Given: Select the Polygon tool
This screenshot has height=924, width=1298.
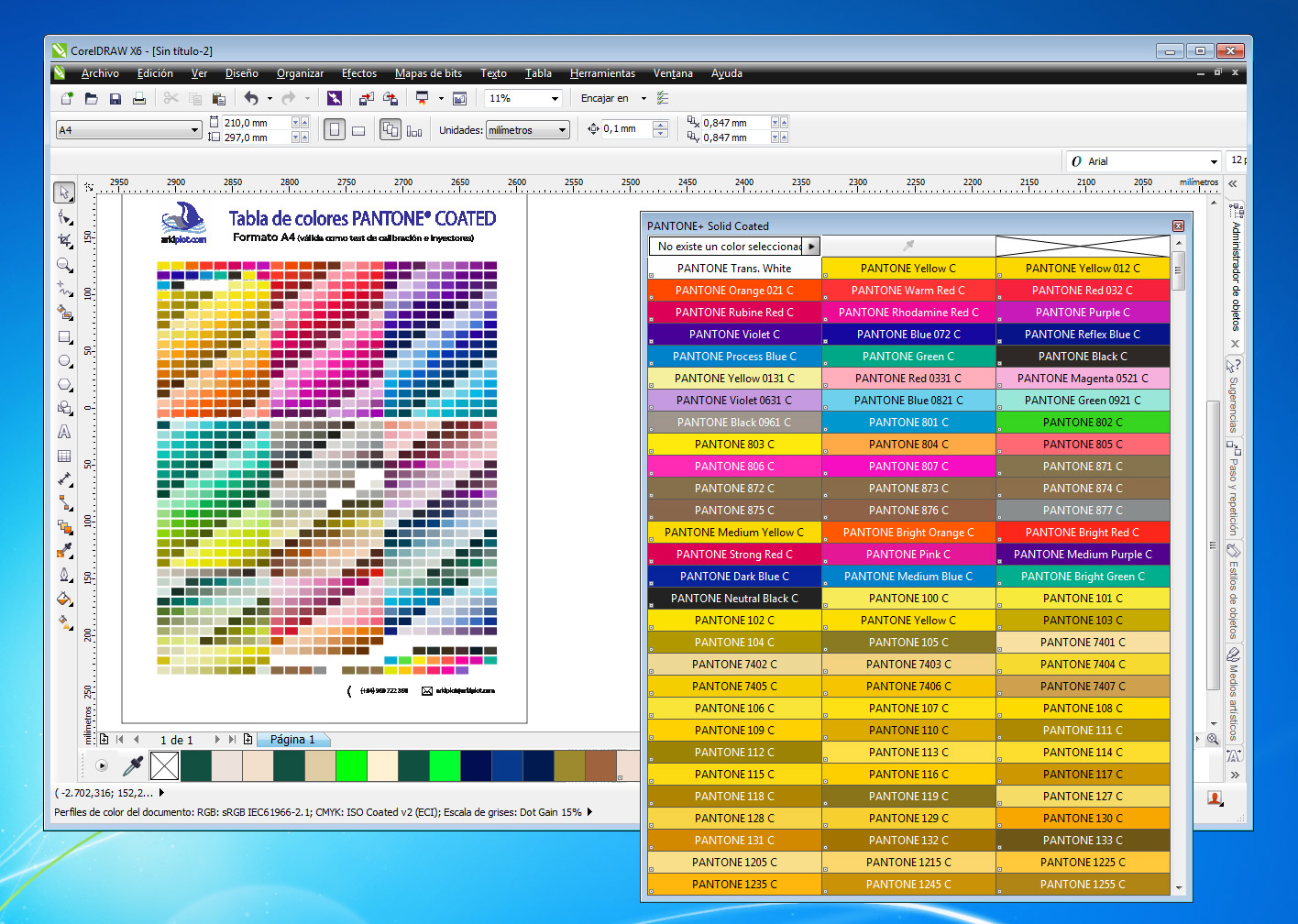Looking at the screenshot, I should (x=64, y=384).
